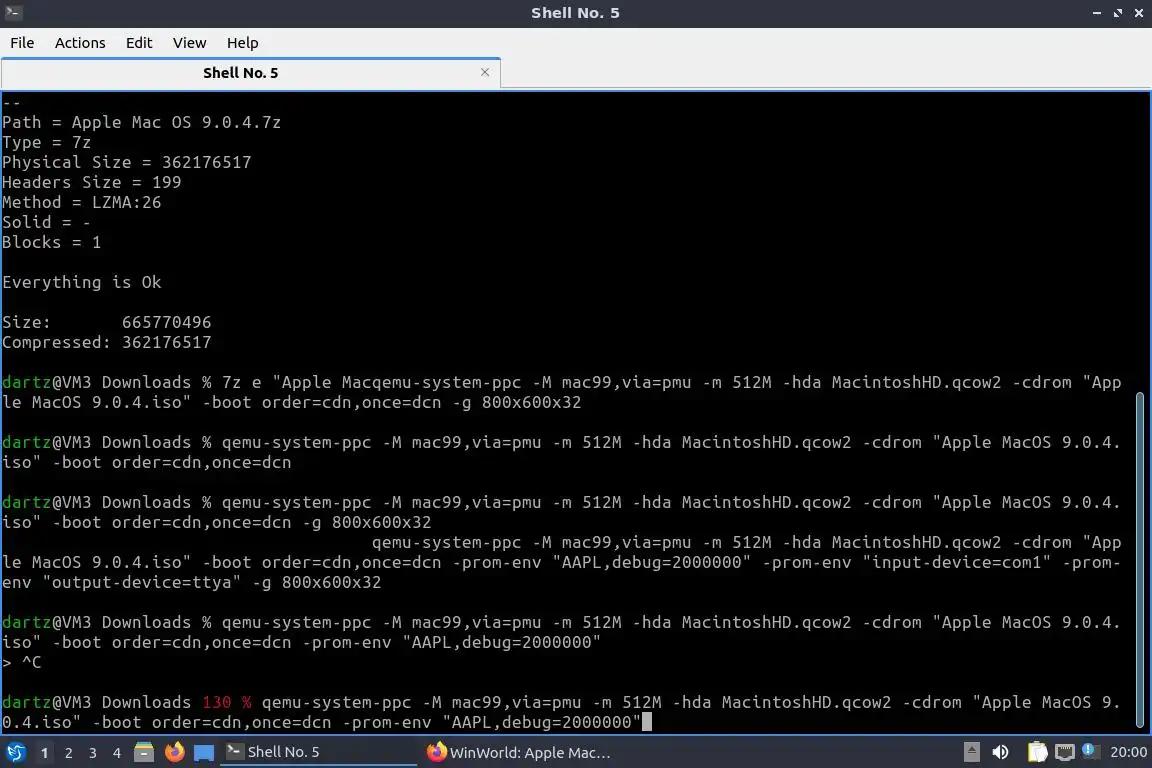This screenshot has width=1152, height=768.
Task: Click the 'Everything is Ok' line
Action: (x=82, y=282)
